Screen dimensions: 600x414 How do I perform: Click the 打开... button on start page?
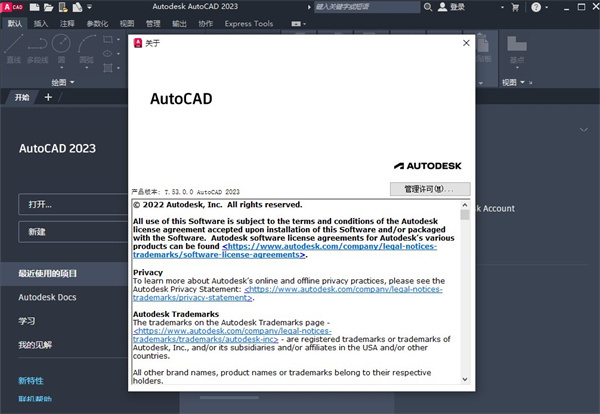click(73, 204)
